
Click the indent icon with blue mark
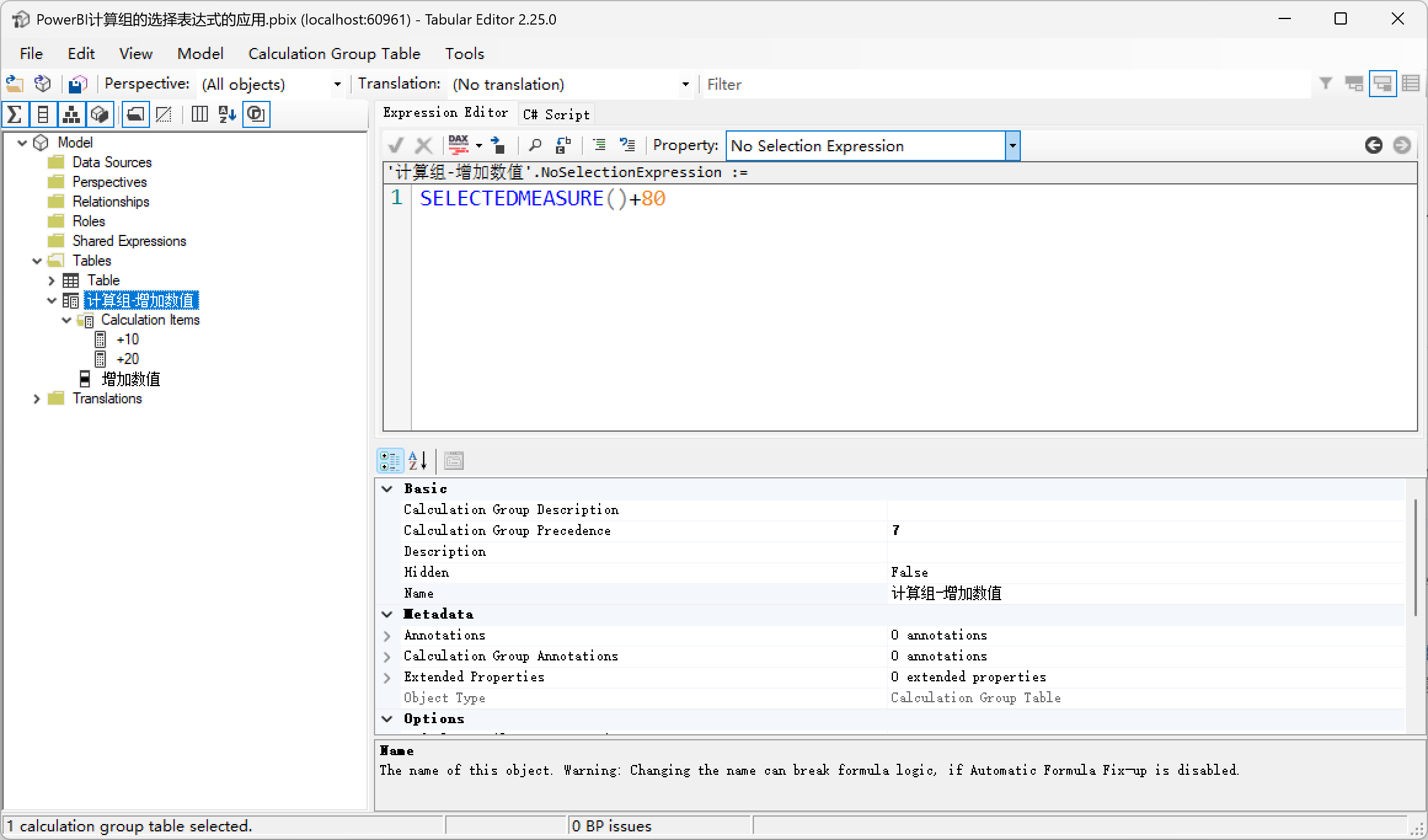(x=627, y=146)
